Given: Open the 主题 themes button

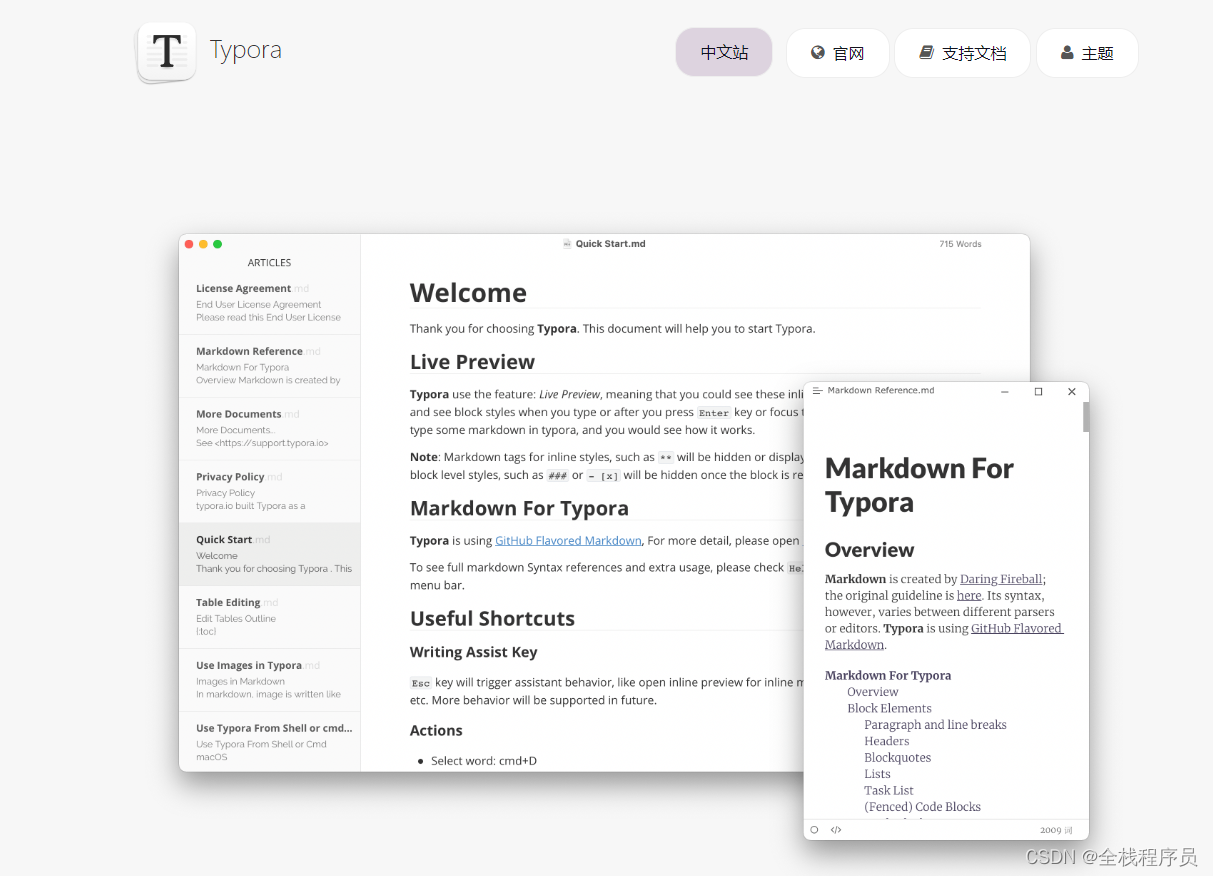Looking at the screenshot, I should click(x=1087, y=53).
